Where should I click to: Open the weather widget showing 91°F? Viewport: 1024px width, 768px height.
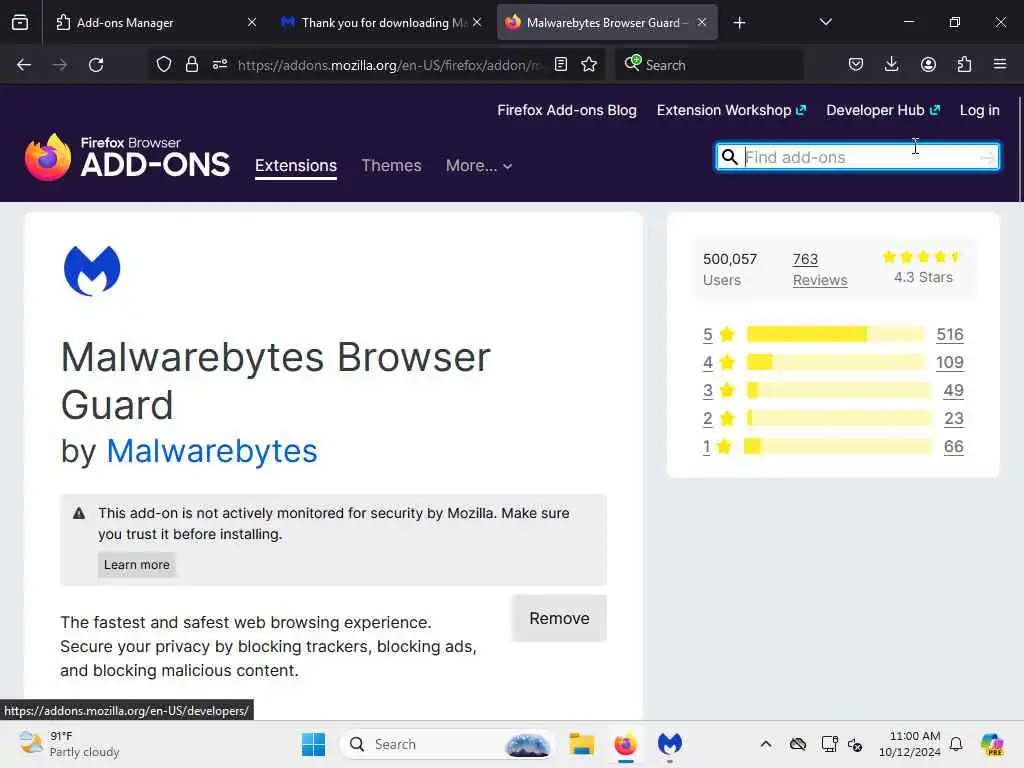coord(69,744)
